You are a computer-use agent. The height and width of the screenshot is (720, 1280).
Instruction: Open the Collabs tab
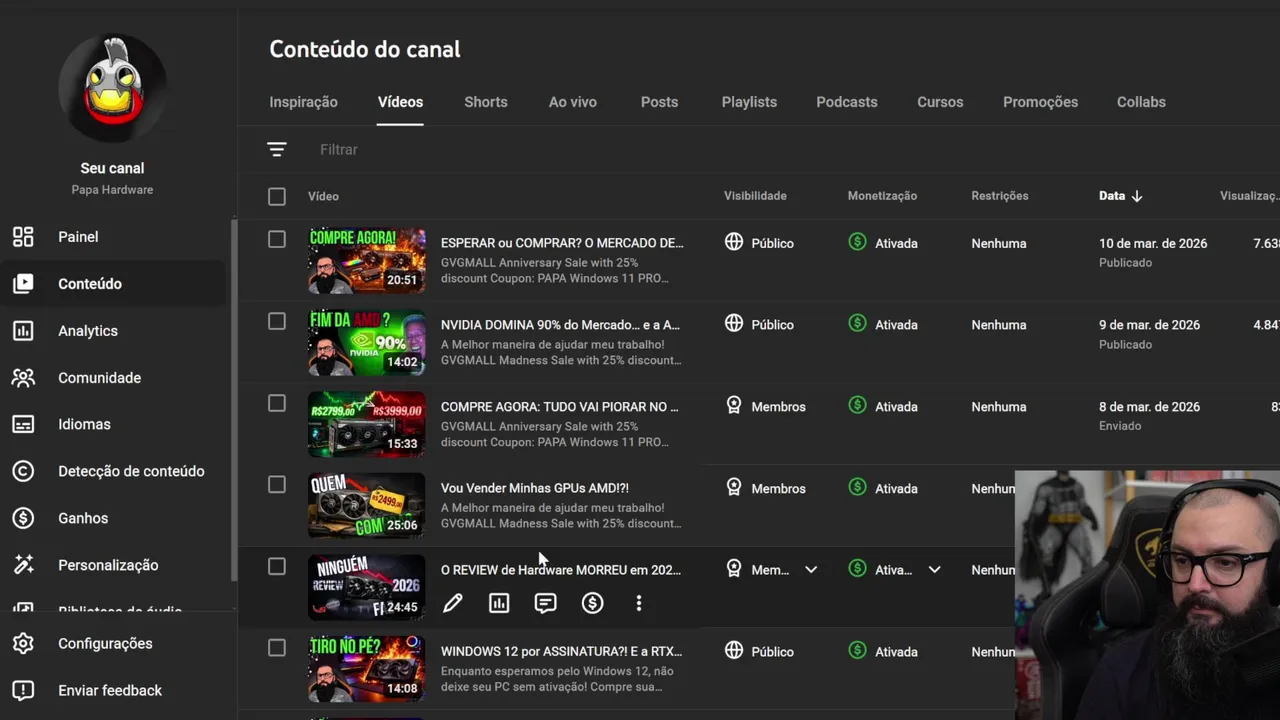pos(1141,102)
